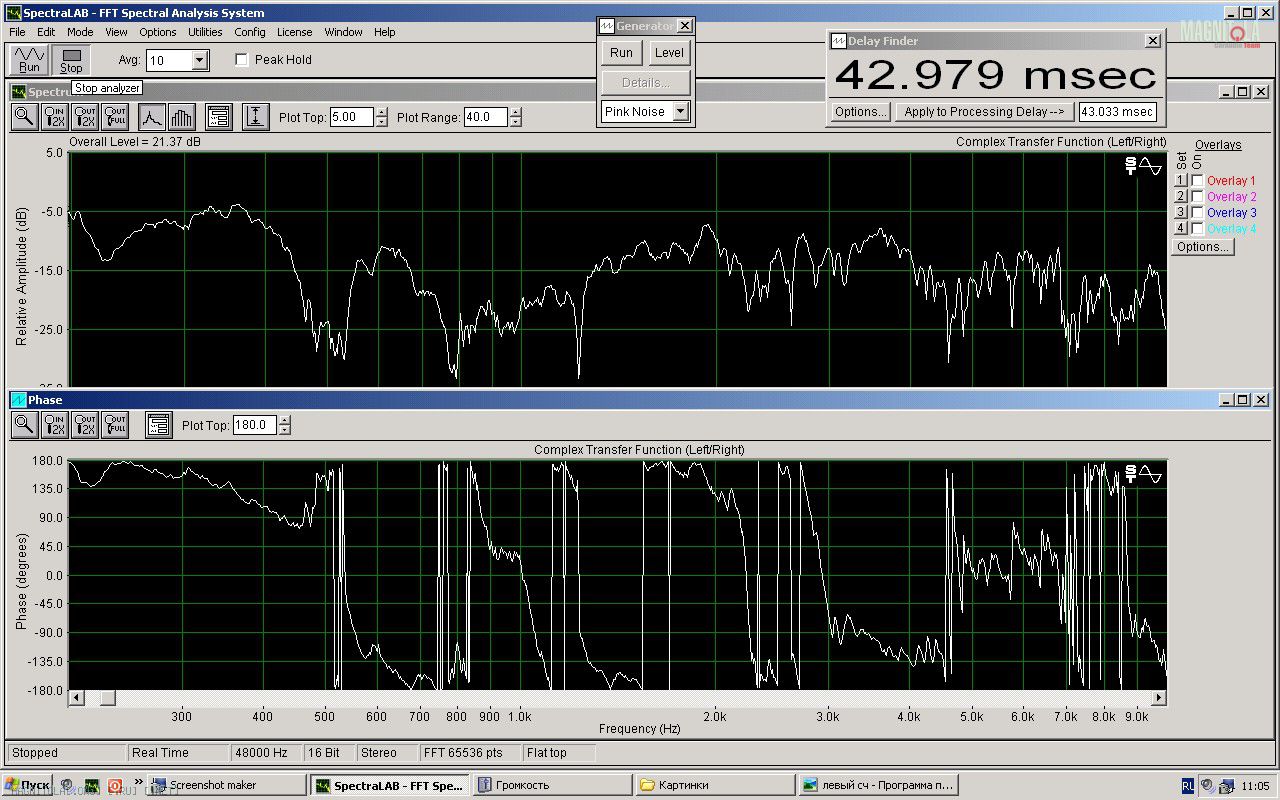The width and height of the screenshot is (1280, 800).
Task: Click the Phase window title icon
Action: (x=18, y=400)
